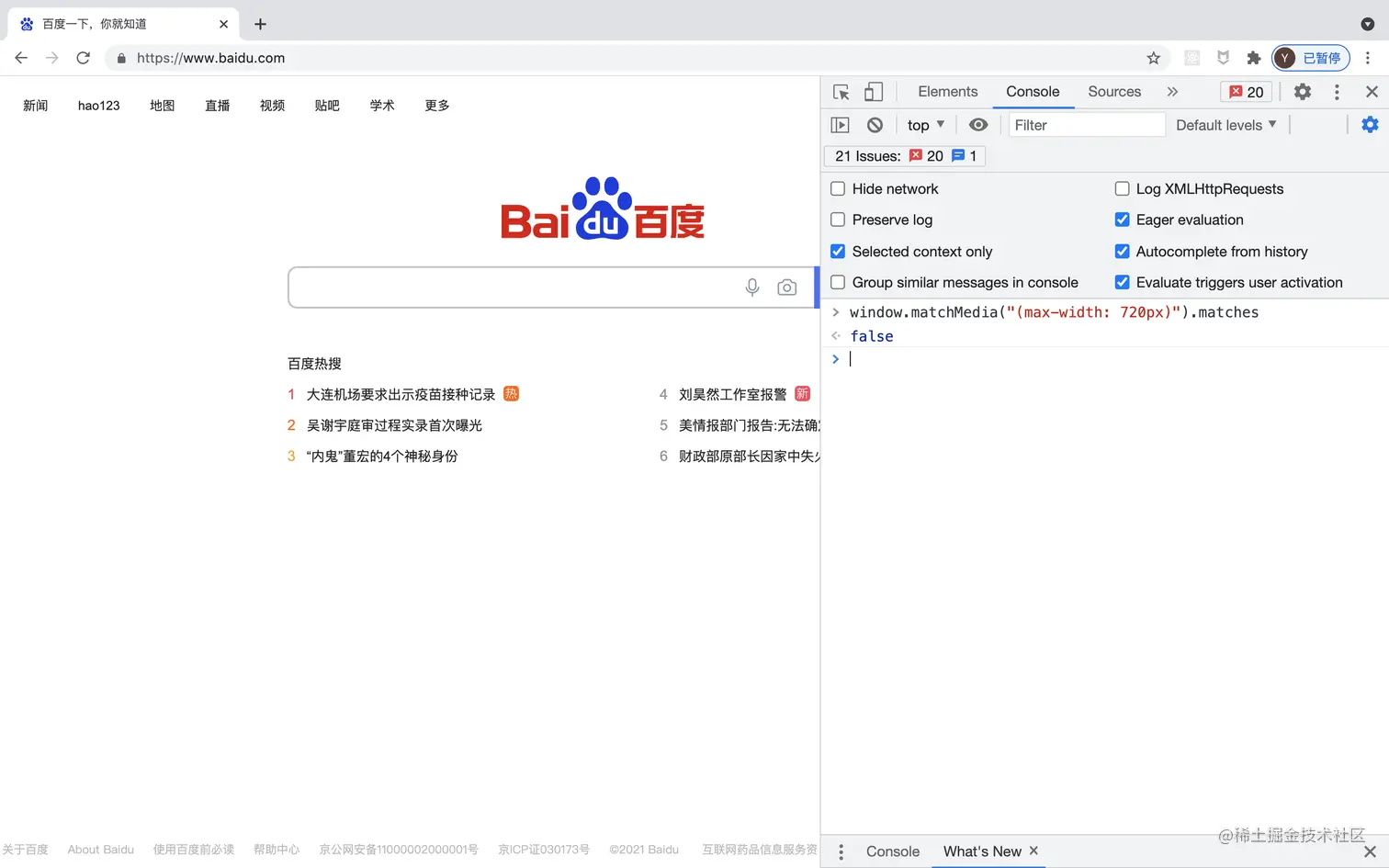Screen dimensions: 1389x868
Task: Open the top context dropdown
Action: pyautogui.click(x=925, y=125)
